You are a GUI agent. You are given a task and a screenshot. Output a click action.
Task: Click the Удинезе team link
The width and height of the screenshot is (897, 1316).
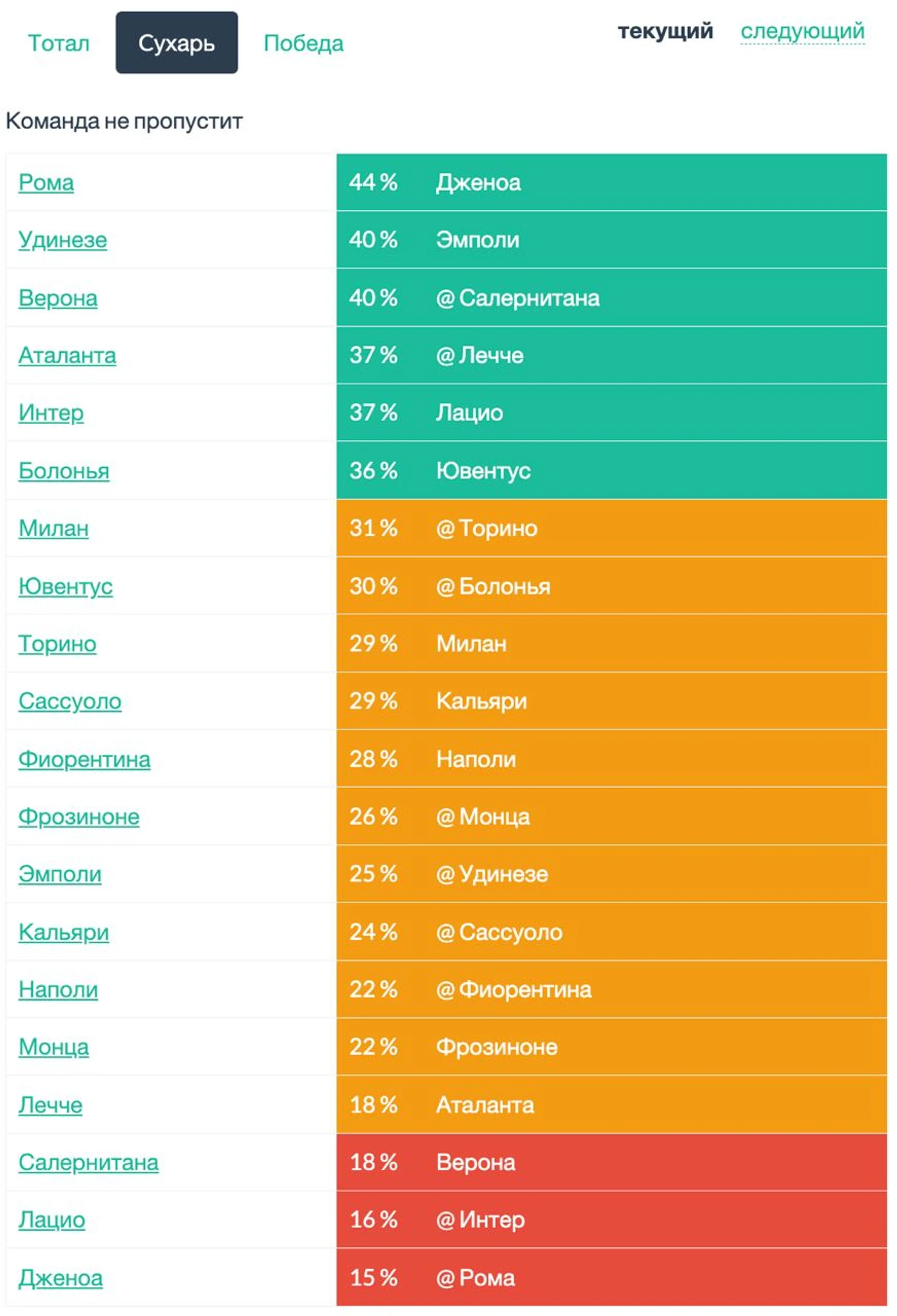click(x=63, y=240)
